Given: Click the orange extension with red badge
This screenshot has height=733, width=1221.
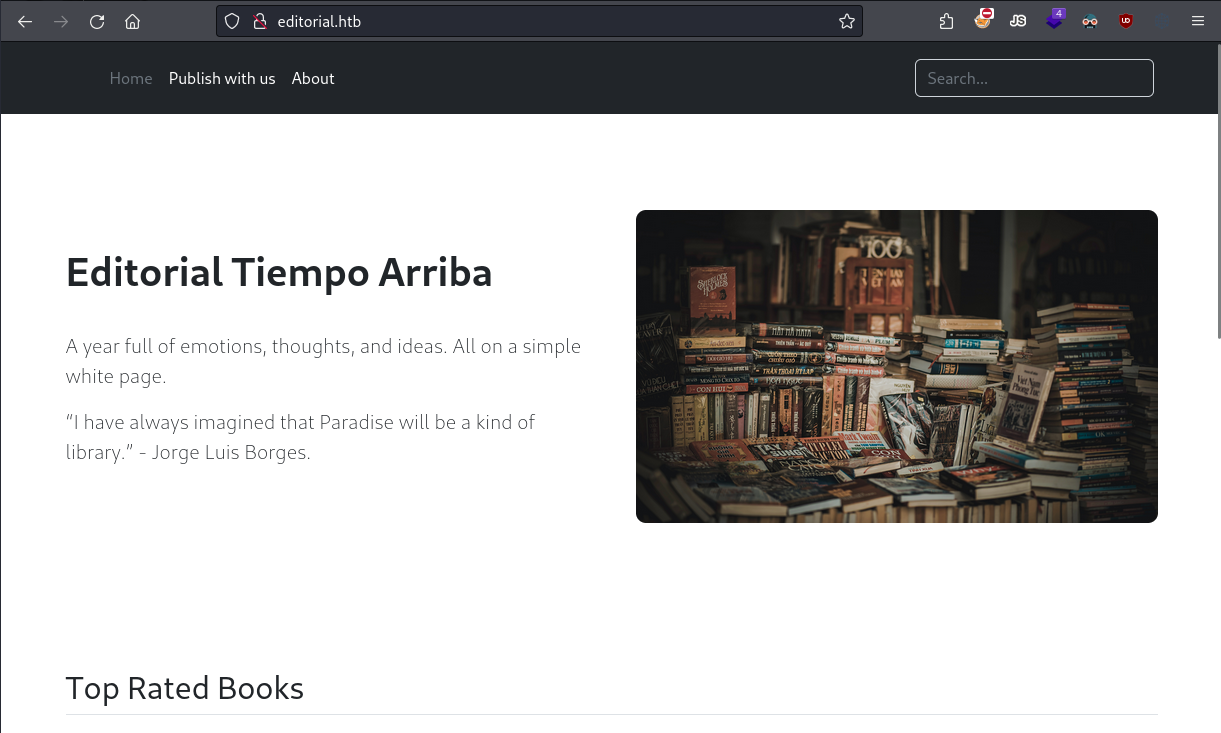Looking at the screenshot, I should click(983, 20).
